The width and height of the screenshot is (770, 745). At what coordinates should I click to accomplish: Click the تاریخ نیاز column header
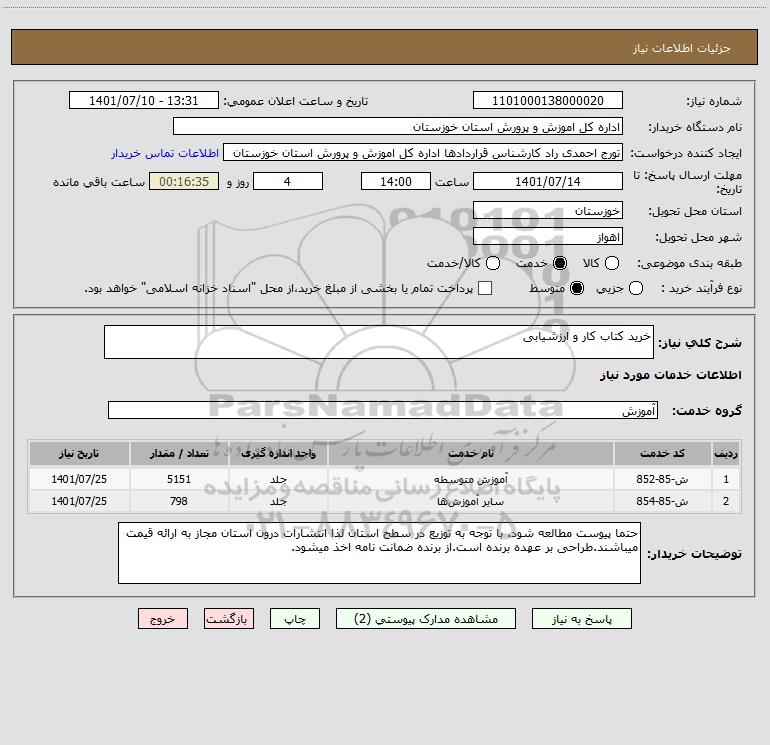[x=79, y=453]
